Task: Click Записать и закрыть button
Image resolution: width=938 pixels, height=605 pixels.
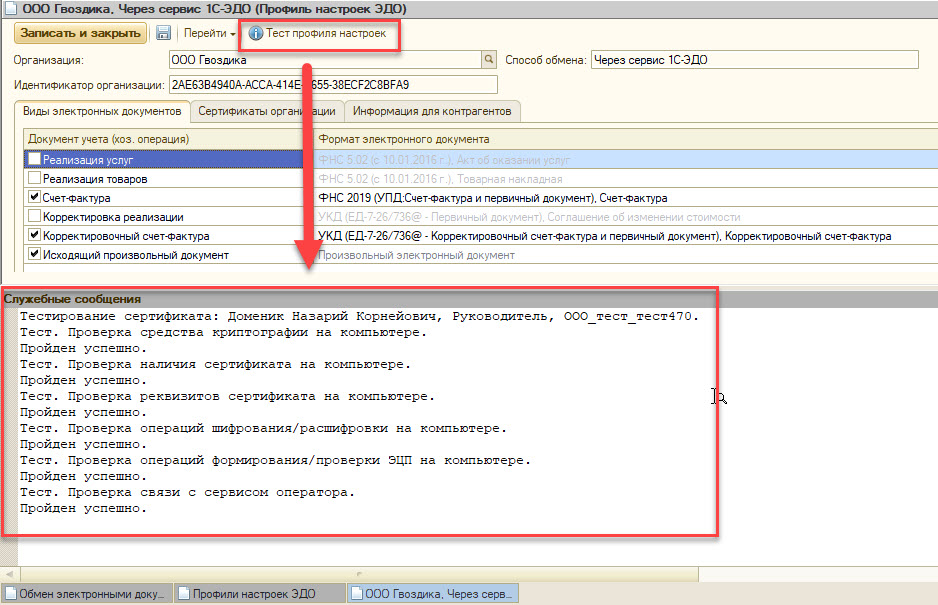Action: 80,33
